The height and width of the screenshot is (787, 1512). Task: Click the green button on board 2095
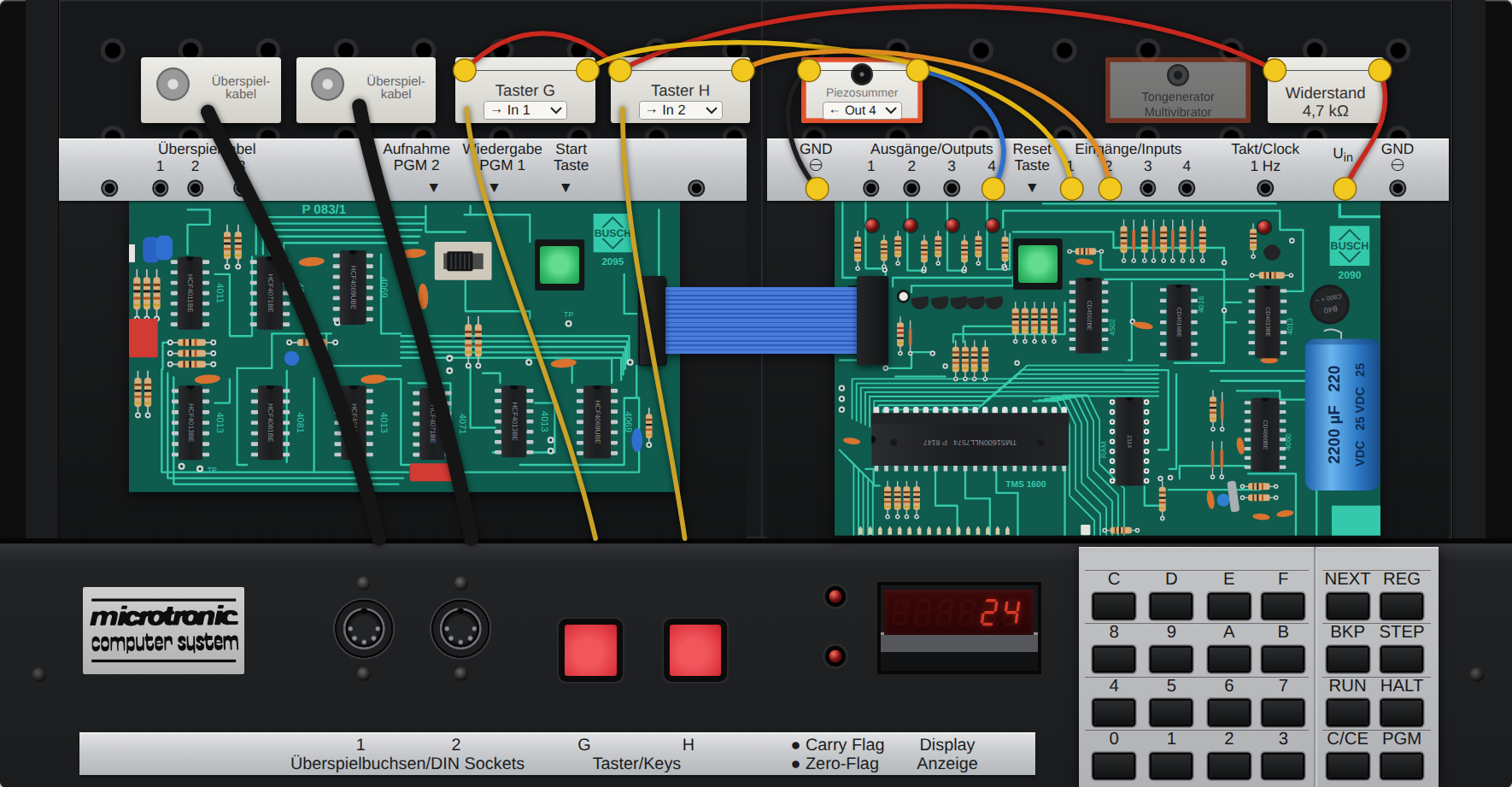point(560,265)
